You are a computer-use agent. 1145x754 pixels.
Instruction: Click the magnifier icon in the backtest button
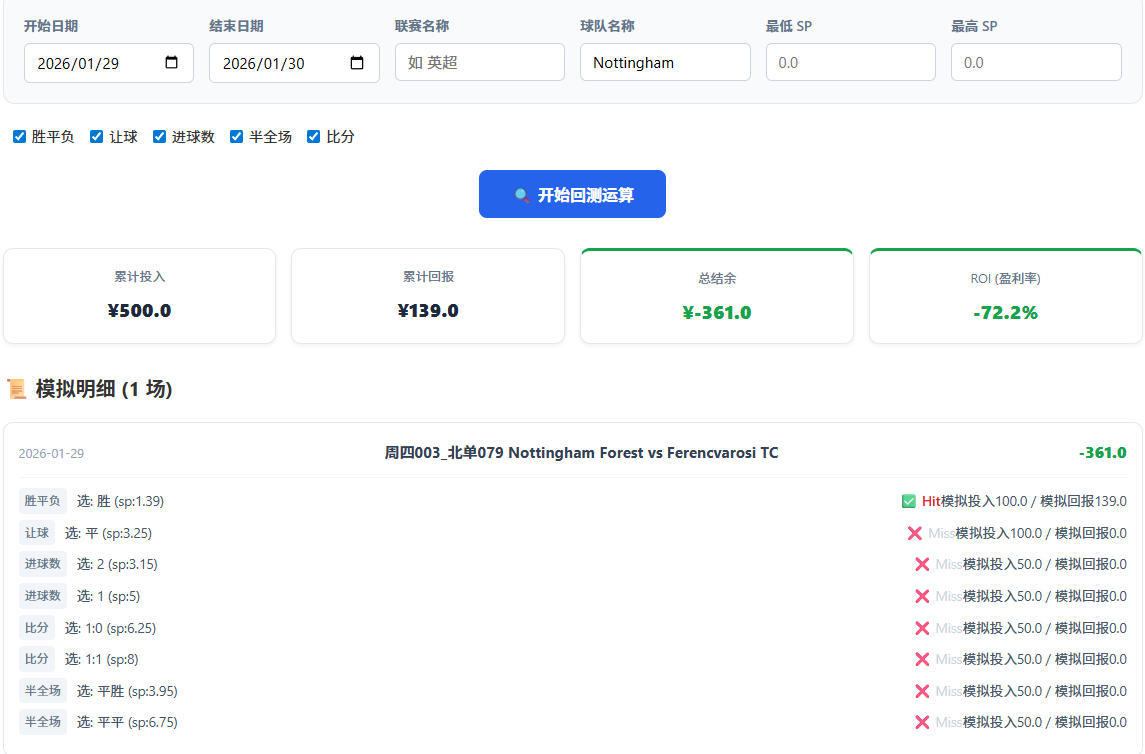point(522,195)
